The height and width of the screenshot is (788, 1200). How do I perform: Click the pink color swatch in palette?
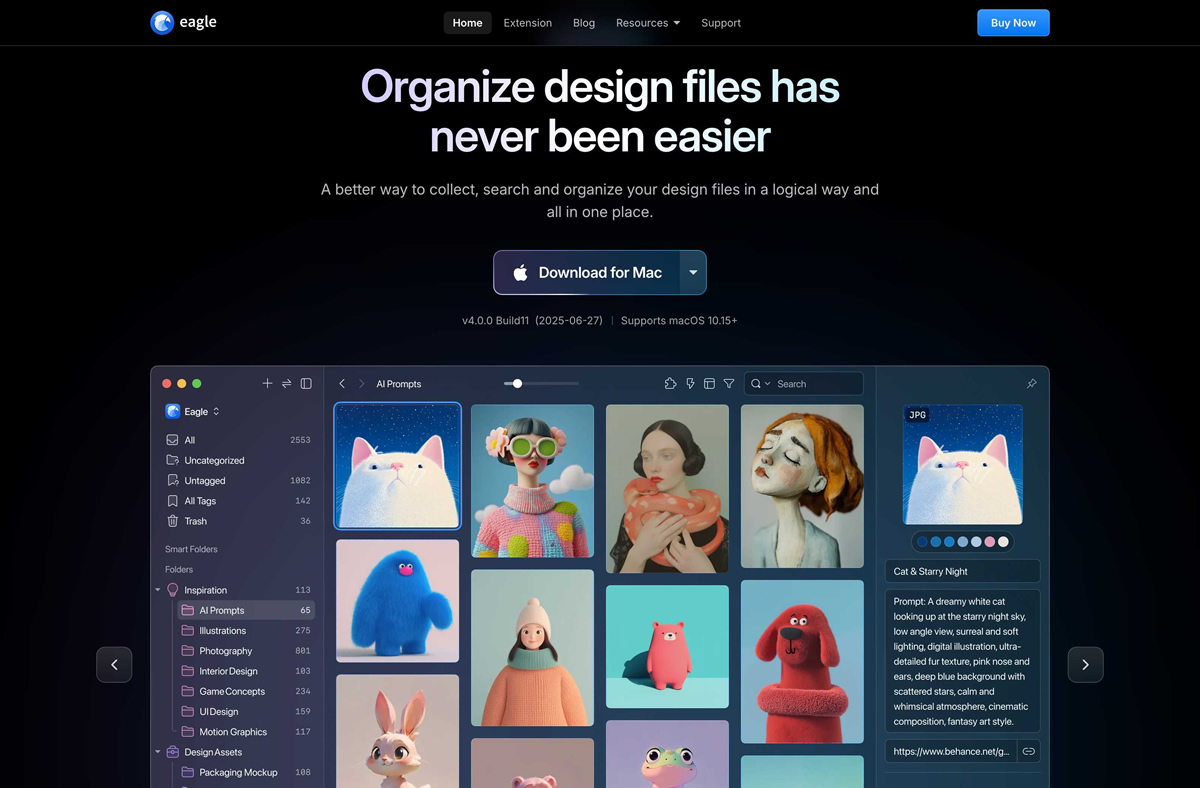990,542
